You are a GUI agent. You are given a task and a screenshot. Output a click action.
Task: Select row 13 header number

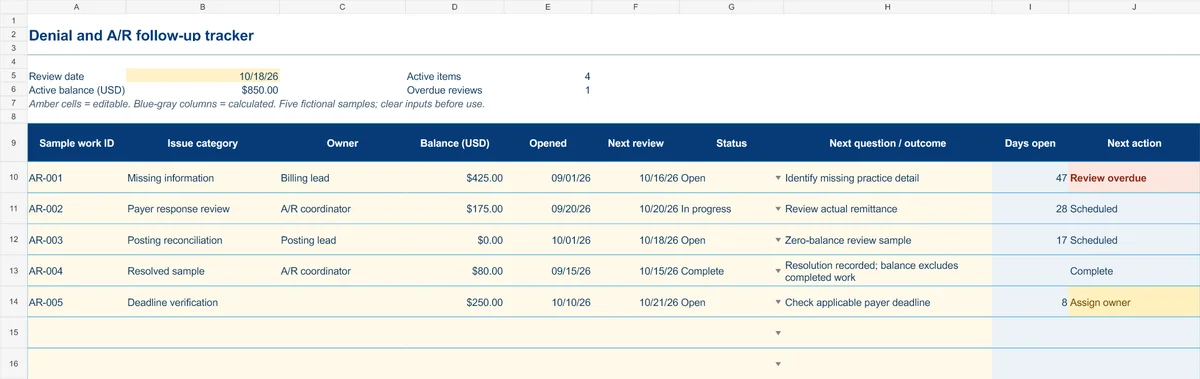[14, 271]
